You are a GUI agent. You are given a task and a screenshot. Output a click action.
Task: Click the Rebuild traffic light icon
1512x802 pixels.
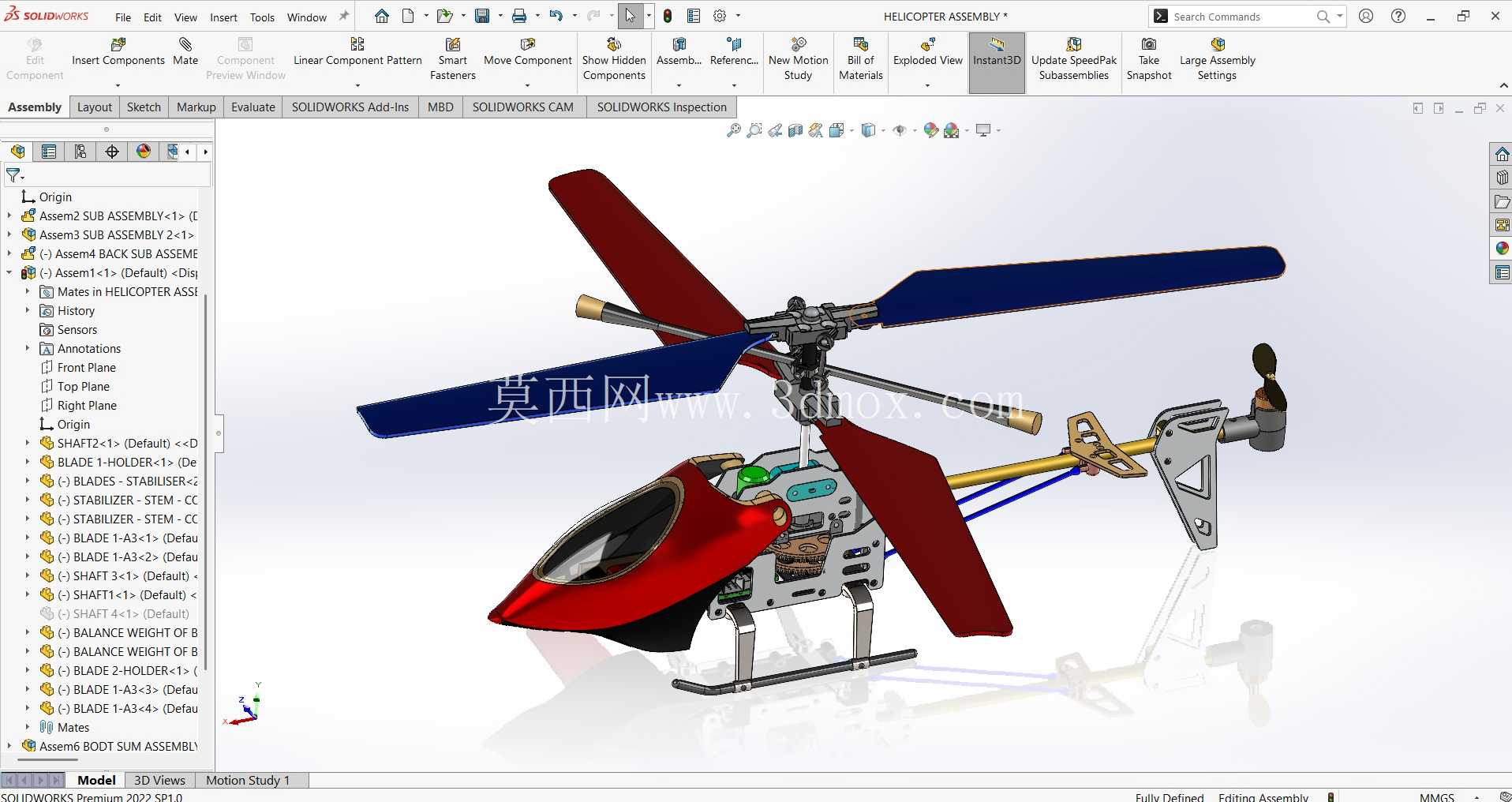pos(668,16)
